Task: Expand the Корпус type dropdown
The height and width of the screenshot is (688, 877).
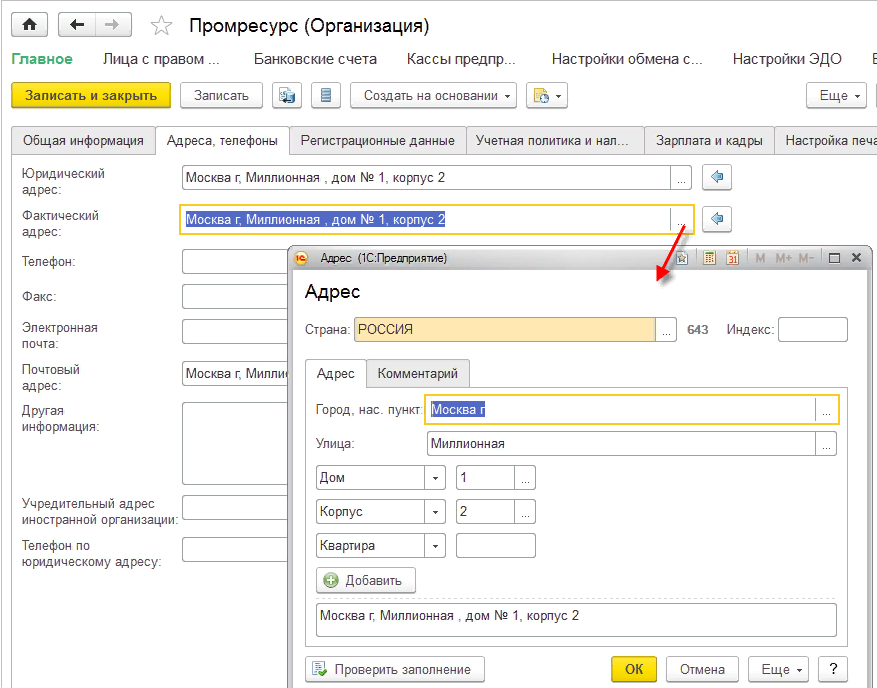Action: [x=436, y=512]
